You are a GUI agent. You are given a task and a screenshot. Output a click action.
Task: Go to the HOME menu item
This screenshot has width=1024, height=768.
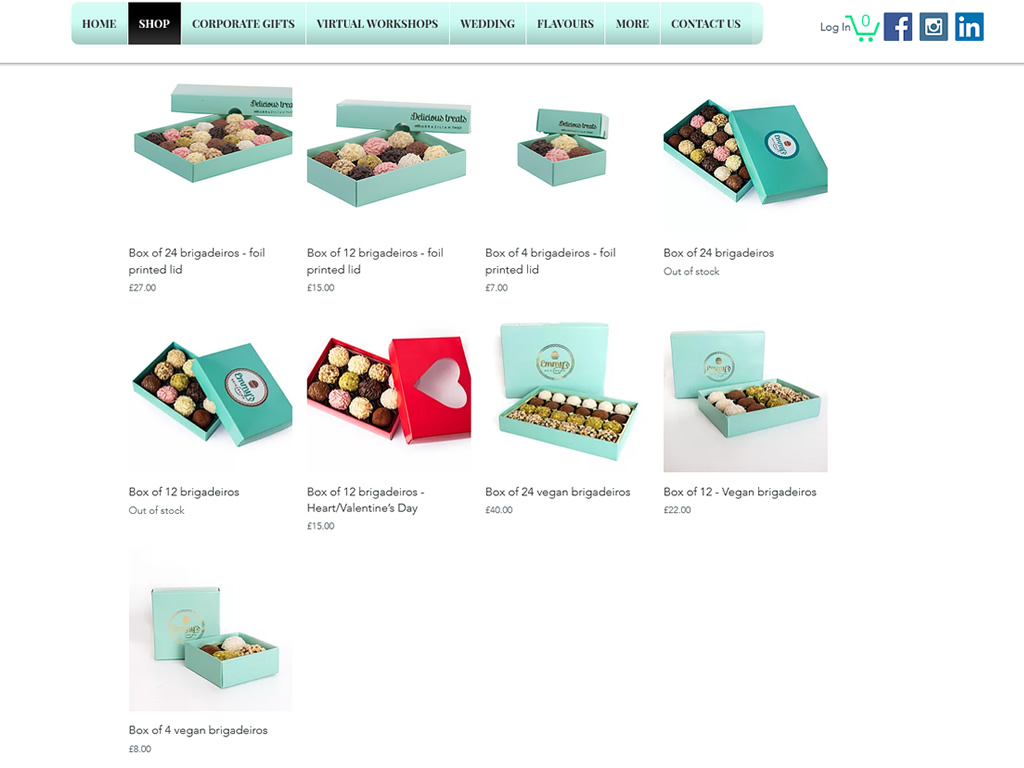(99, 24)
